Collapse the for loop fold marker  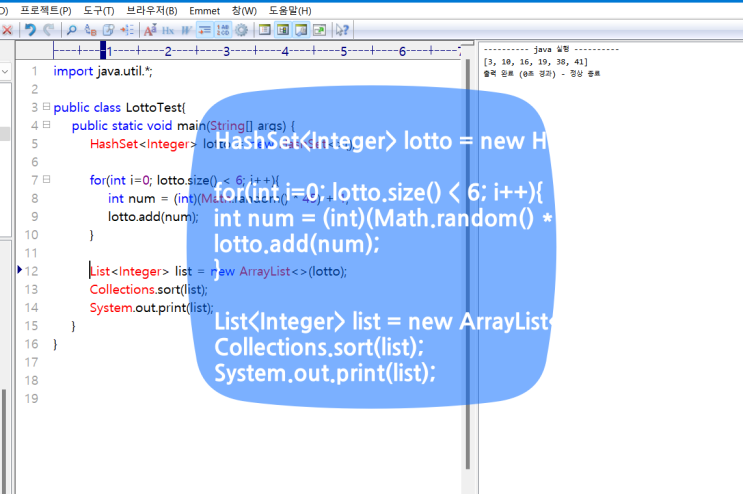(46, 180)
